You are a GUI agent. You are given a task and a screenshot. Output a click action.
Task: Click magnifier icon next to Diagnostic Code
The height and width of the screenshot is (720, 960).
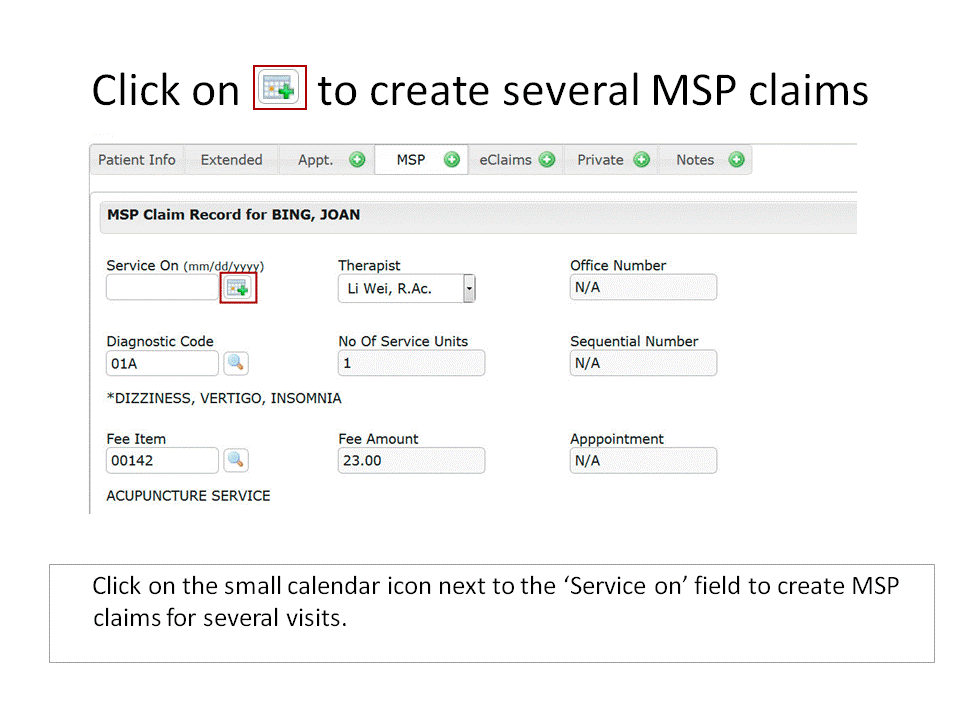[236, 363]
